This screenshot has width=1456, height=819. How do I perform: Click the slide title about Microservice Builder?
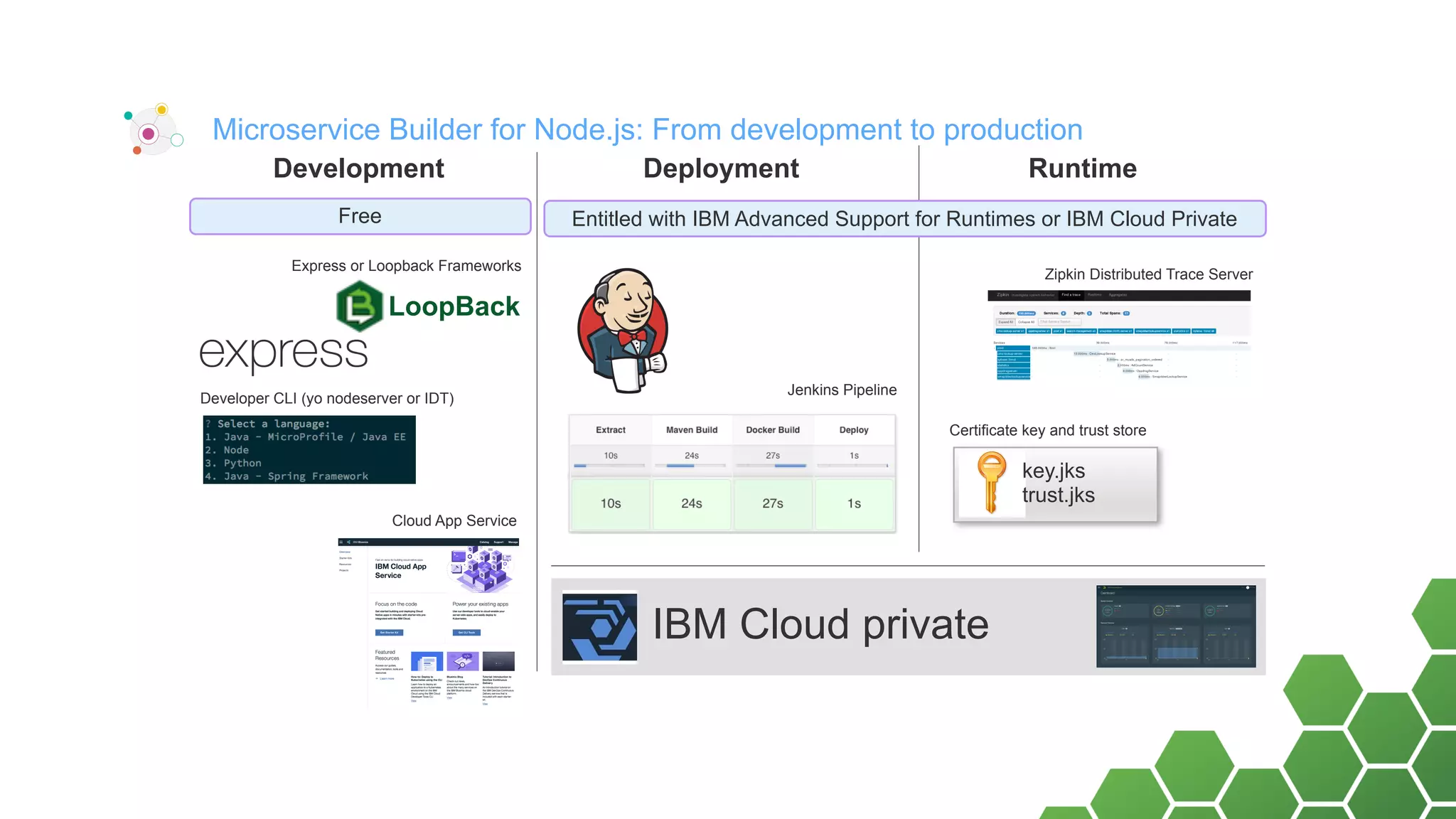[648, 130]
